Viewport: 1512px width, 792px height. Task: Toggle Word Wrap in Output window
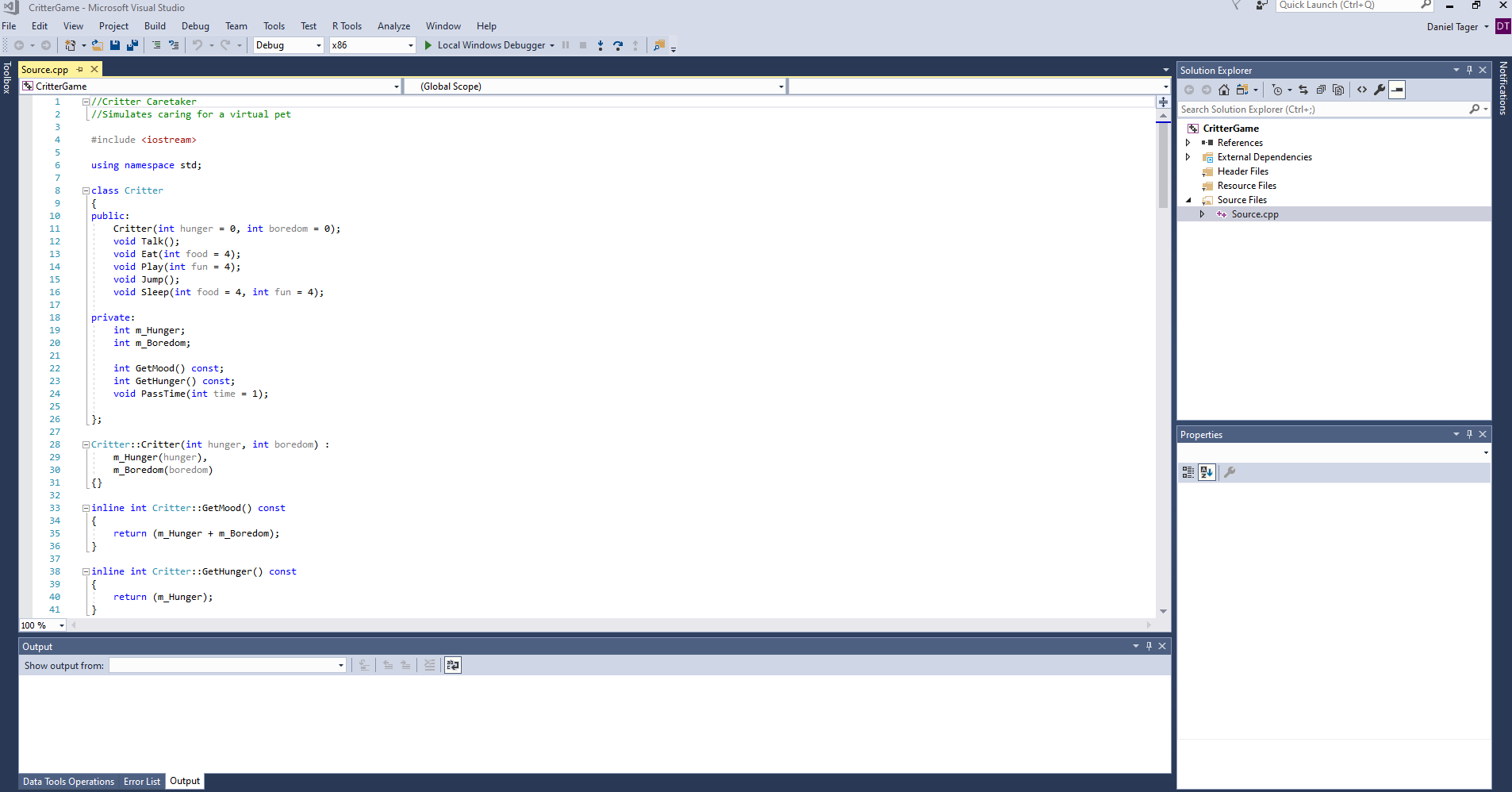(x=453, y=665)
